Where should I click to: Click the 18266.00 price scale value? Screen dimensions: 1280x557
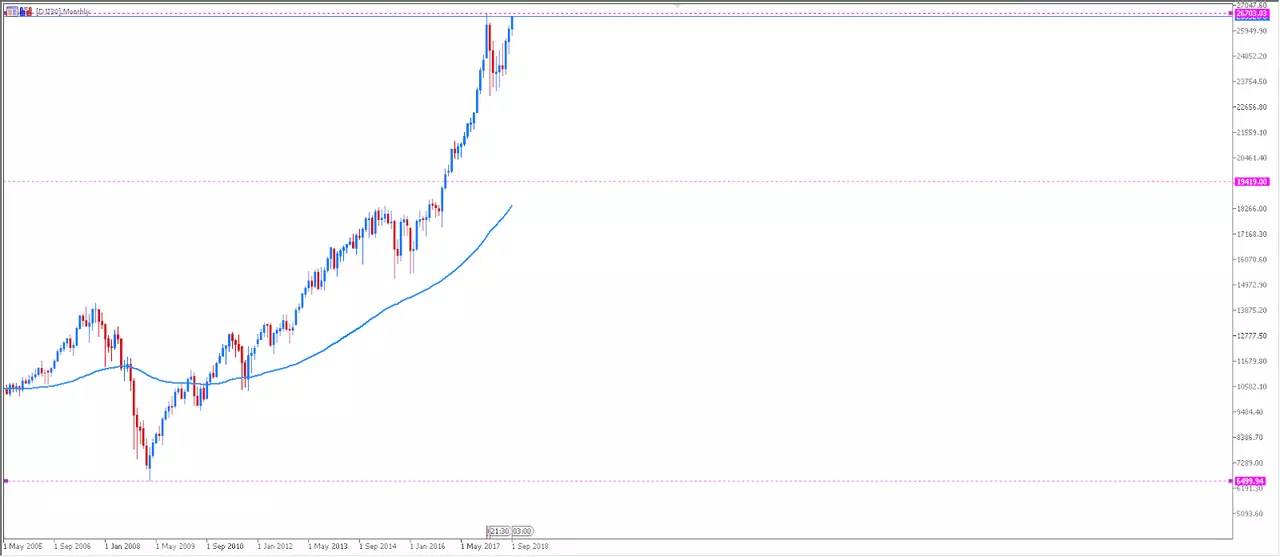tap(1252, 209)
